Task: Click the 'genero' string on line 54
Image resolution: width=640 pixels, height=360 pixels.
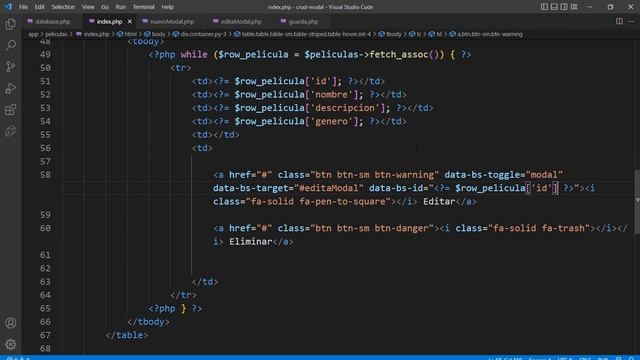Action: pyautogui.click(x=332, y=121)
